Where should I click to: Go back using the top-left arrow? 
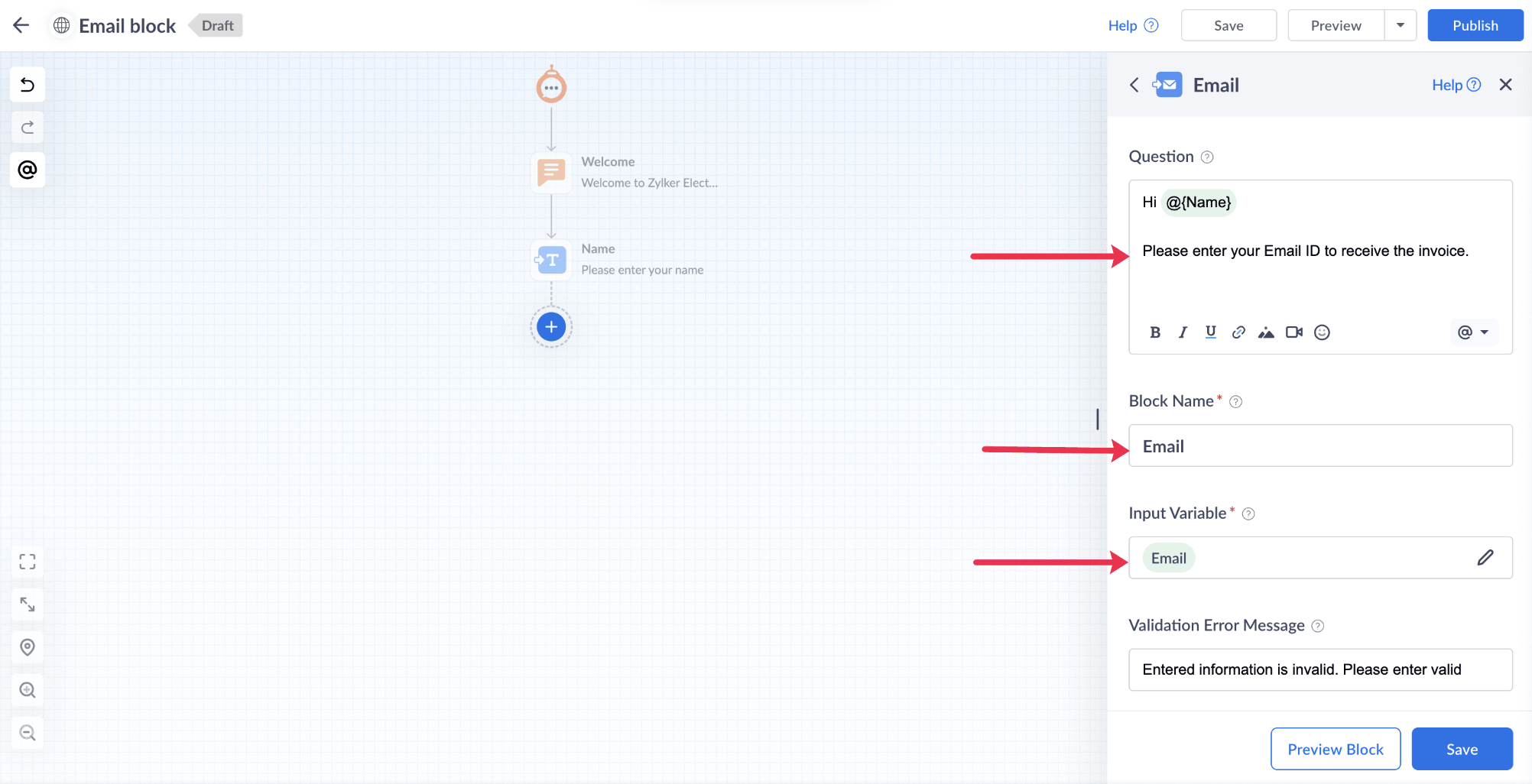pyautogui.click(x=21, y=25)
